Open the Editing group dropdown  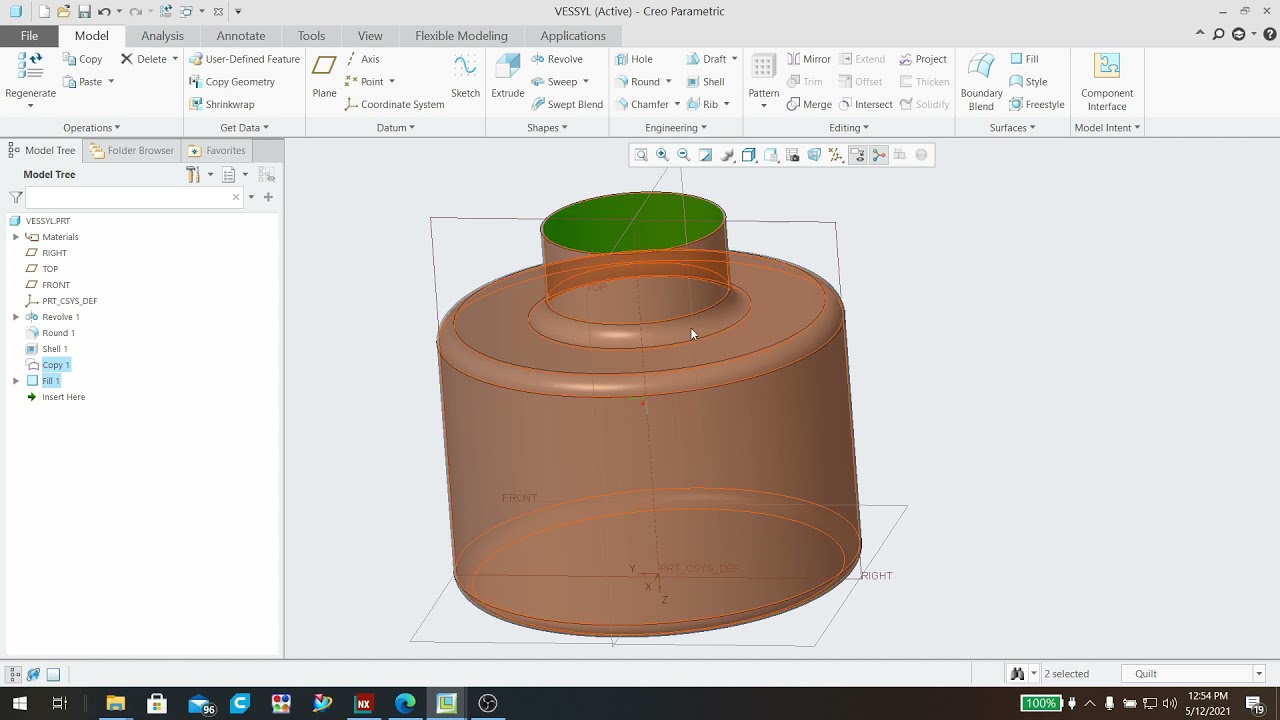(849, 128)
